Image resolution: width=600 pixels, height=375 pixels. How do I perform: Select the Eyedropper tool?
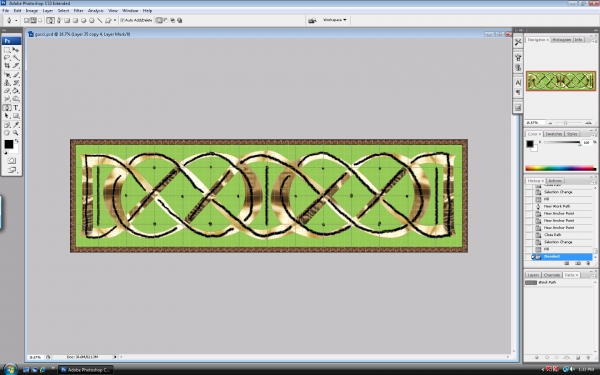16,125
